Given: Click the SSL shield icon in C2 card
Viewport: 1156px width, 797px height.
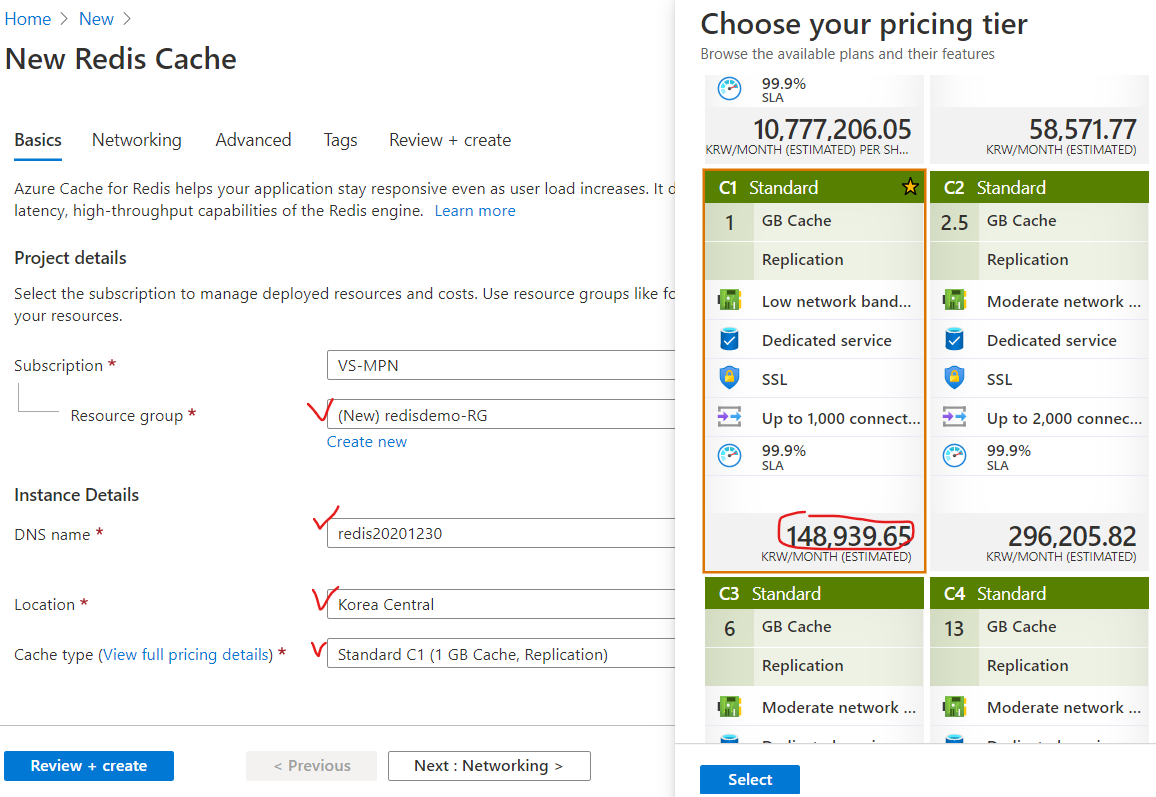Looking at the screenshot, I should pos(955,379).
